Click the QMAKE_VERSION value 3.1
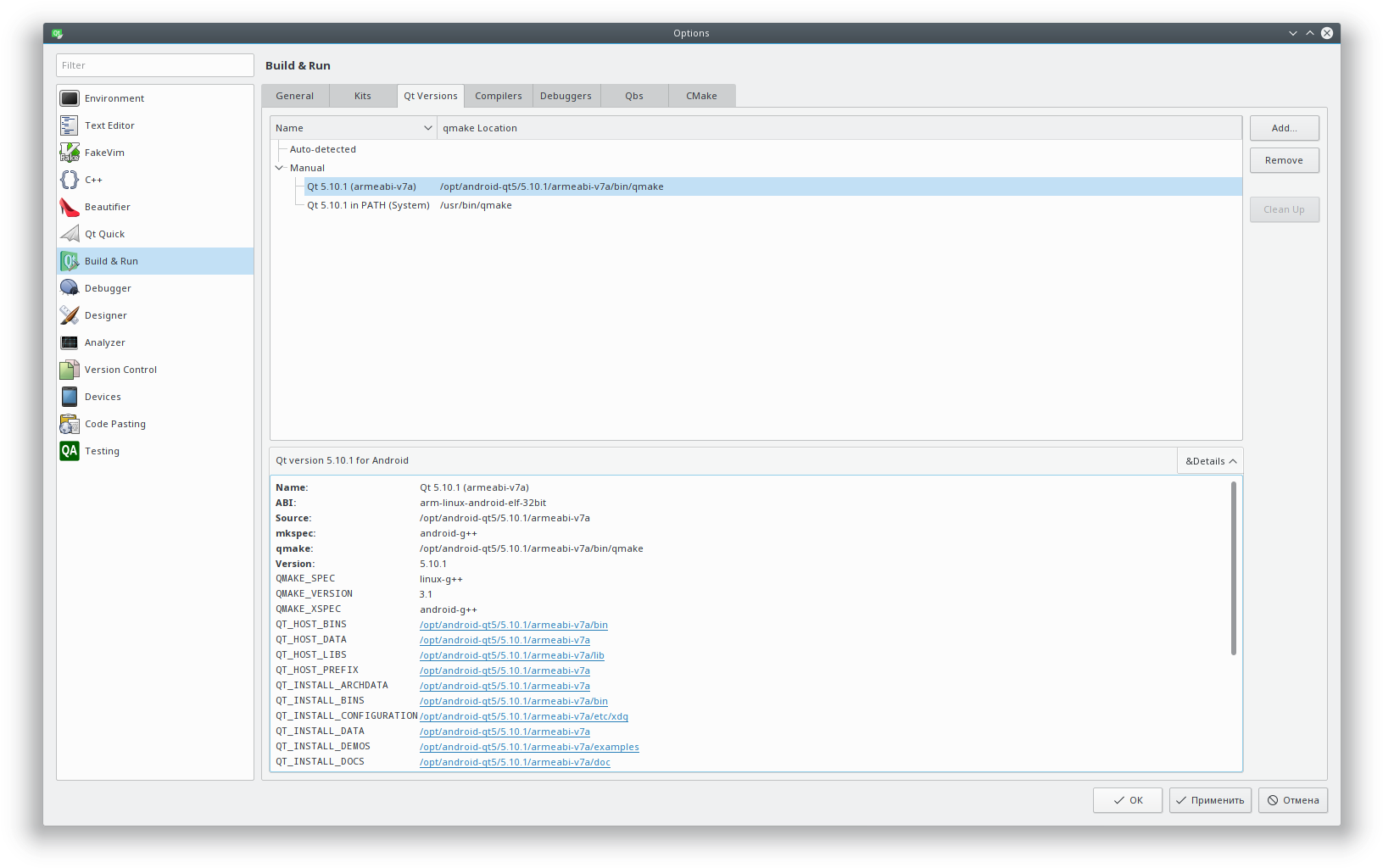The height and width of the screenshot is (868, 1383). pyautogui.click(x=426, y=594)
